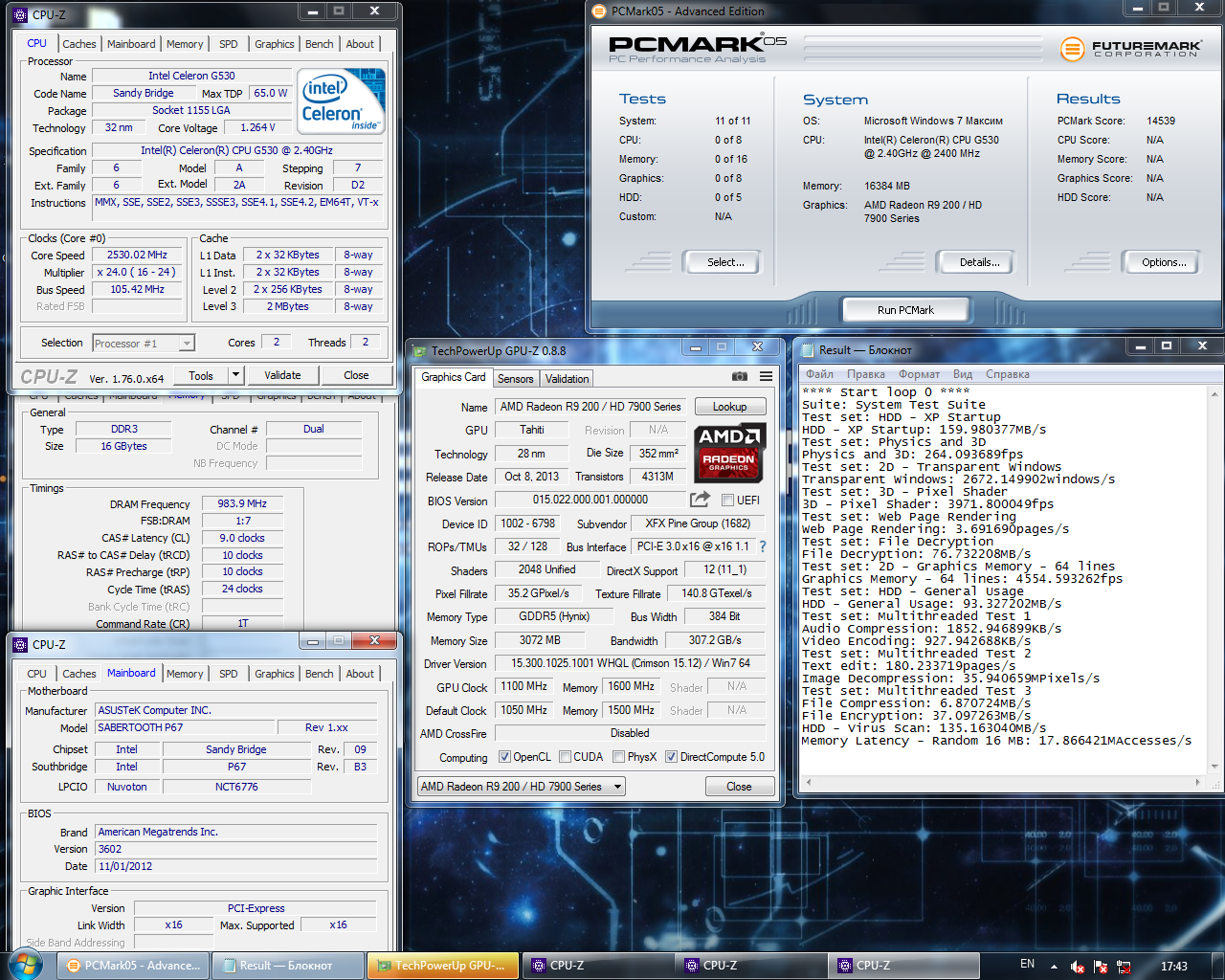Click the Notepad Result window title icon
This screenshot has width=1225, height=980.
808,350
